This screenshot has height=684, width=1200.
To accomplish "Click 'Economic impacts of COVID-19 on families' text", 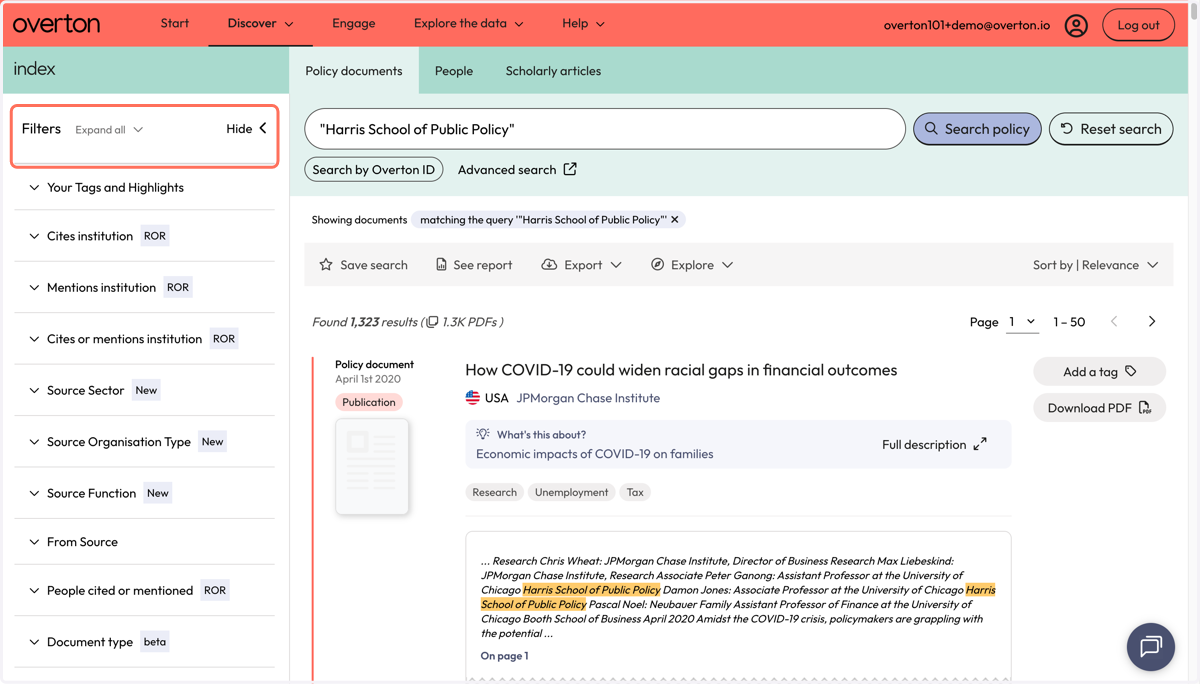I will (595, 454).
